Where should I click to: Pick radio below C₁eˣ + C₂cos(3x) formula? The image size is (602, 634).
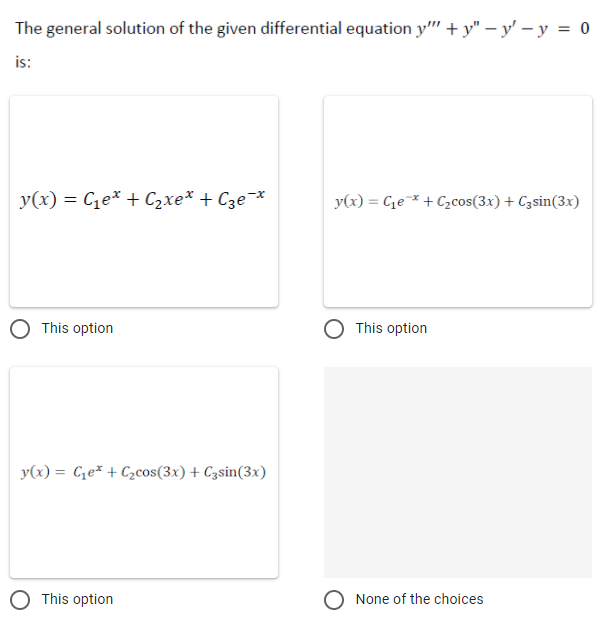pyautogui.click(x=20, y=600)
